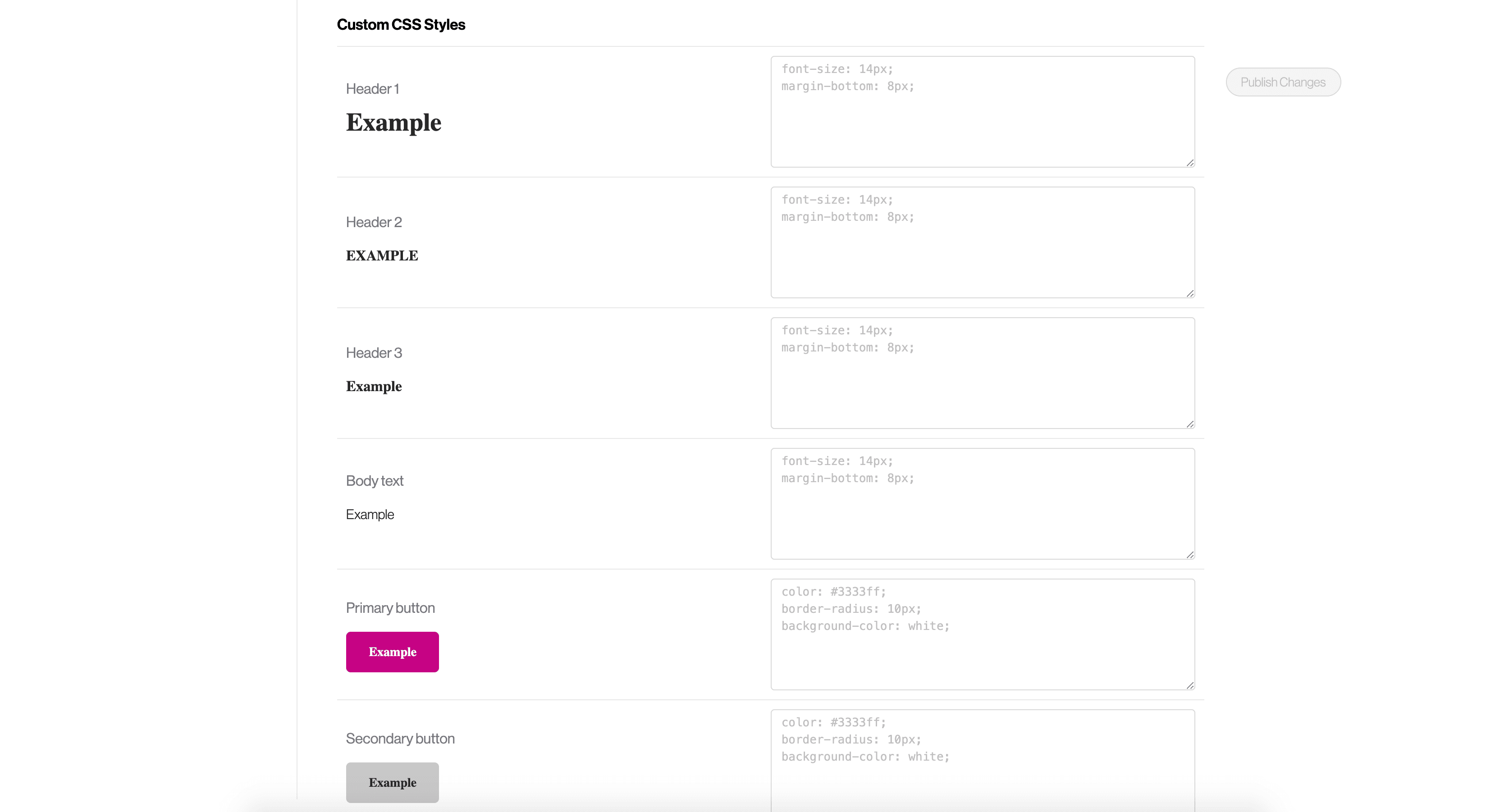Viewport: 1509px width, 812px height.
Task: Click the Custom CSS Styles heading
Action: [x=401, y=25]
